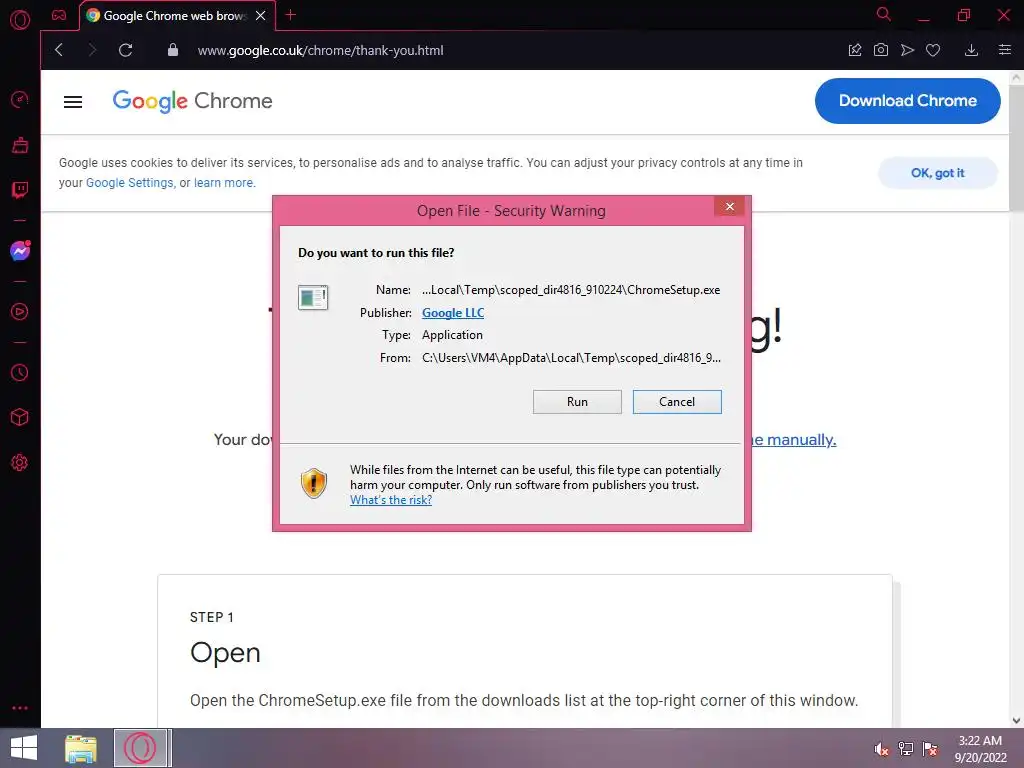Open the Windows Start button

(x=24, y=748)
